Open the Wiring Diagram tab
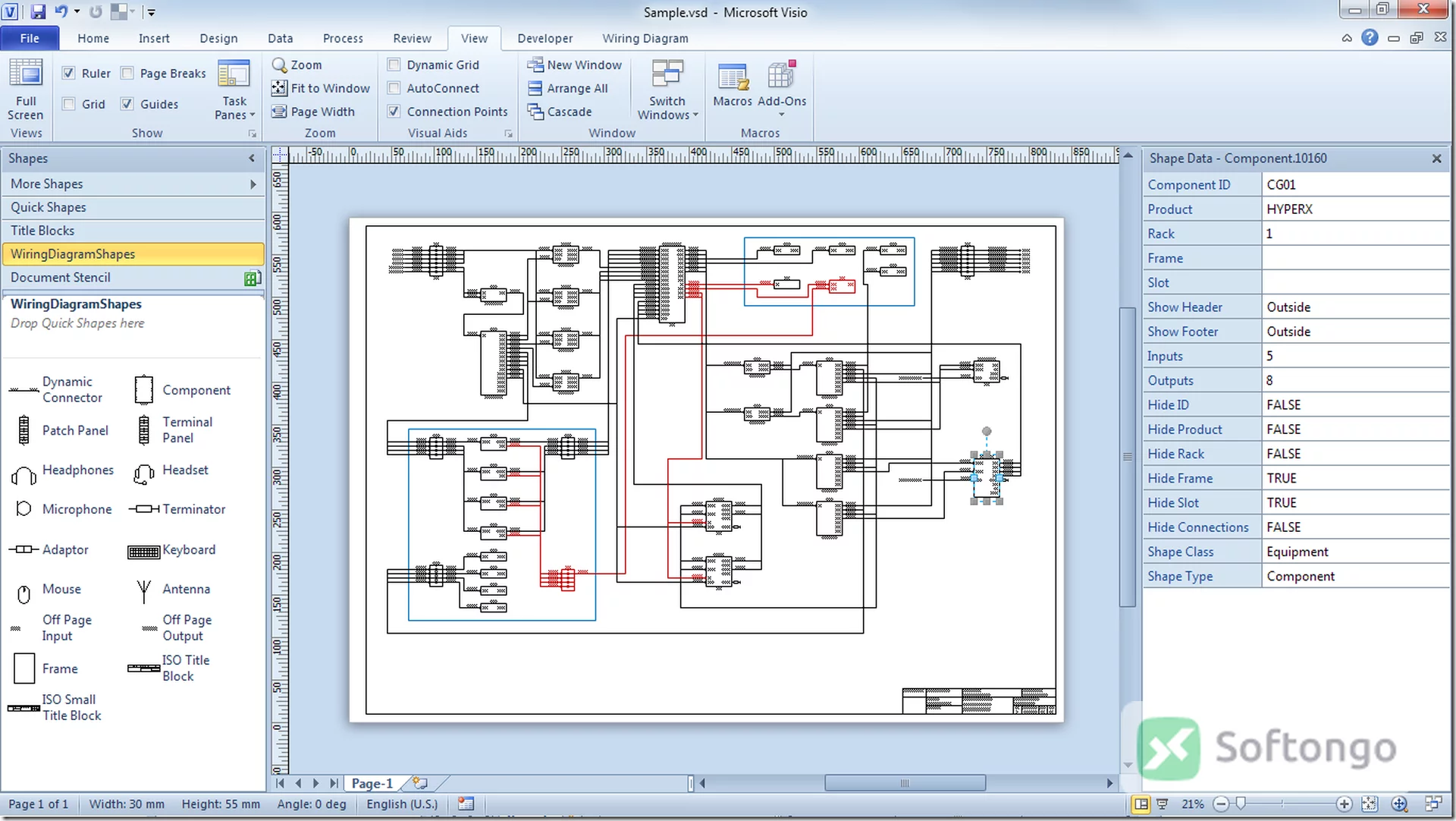This screenshot has height=821, width=1456. tap(645, 38)
